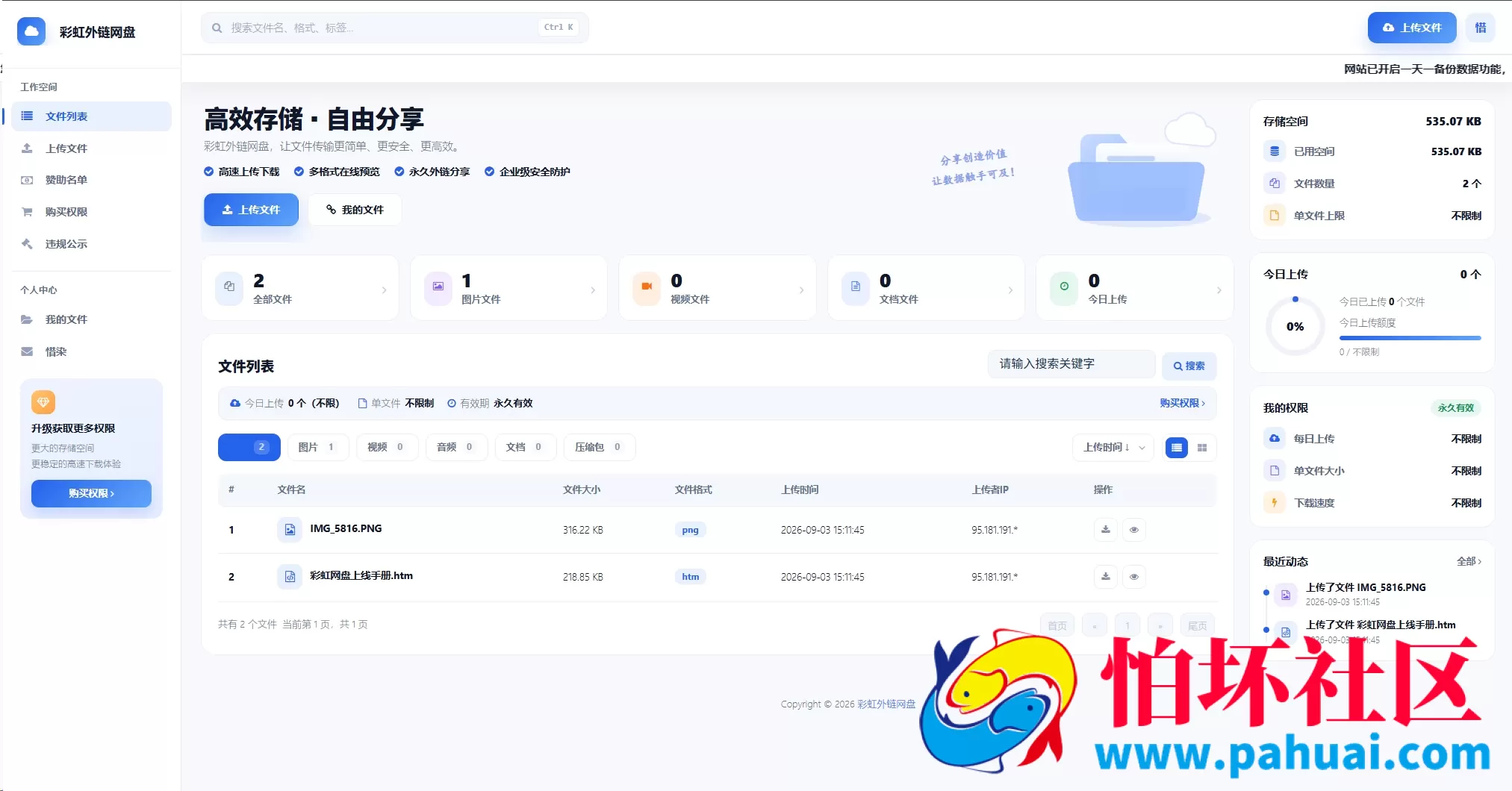The image size is (1512, 791).
Task: Go to 上传文件 in the sidebar
Action: (x=91, y=148)
